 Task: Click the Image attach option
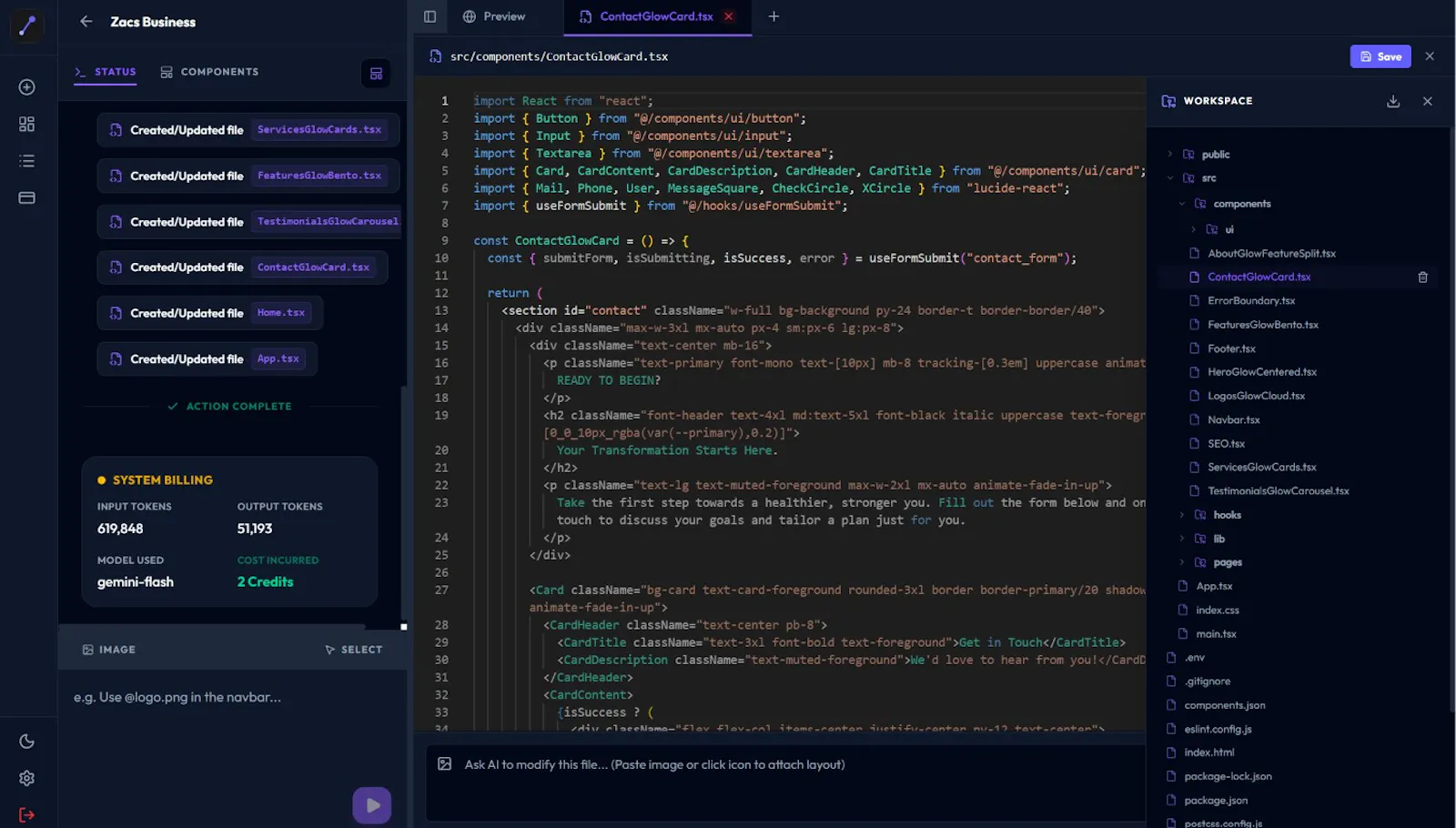point(109,650)
